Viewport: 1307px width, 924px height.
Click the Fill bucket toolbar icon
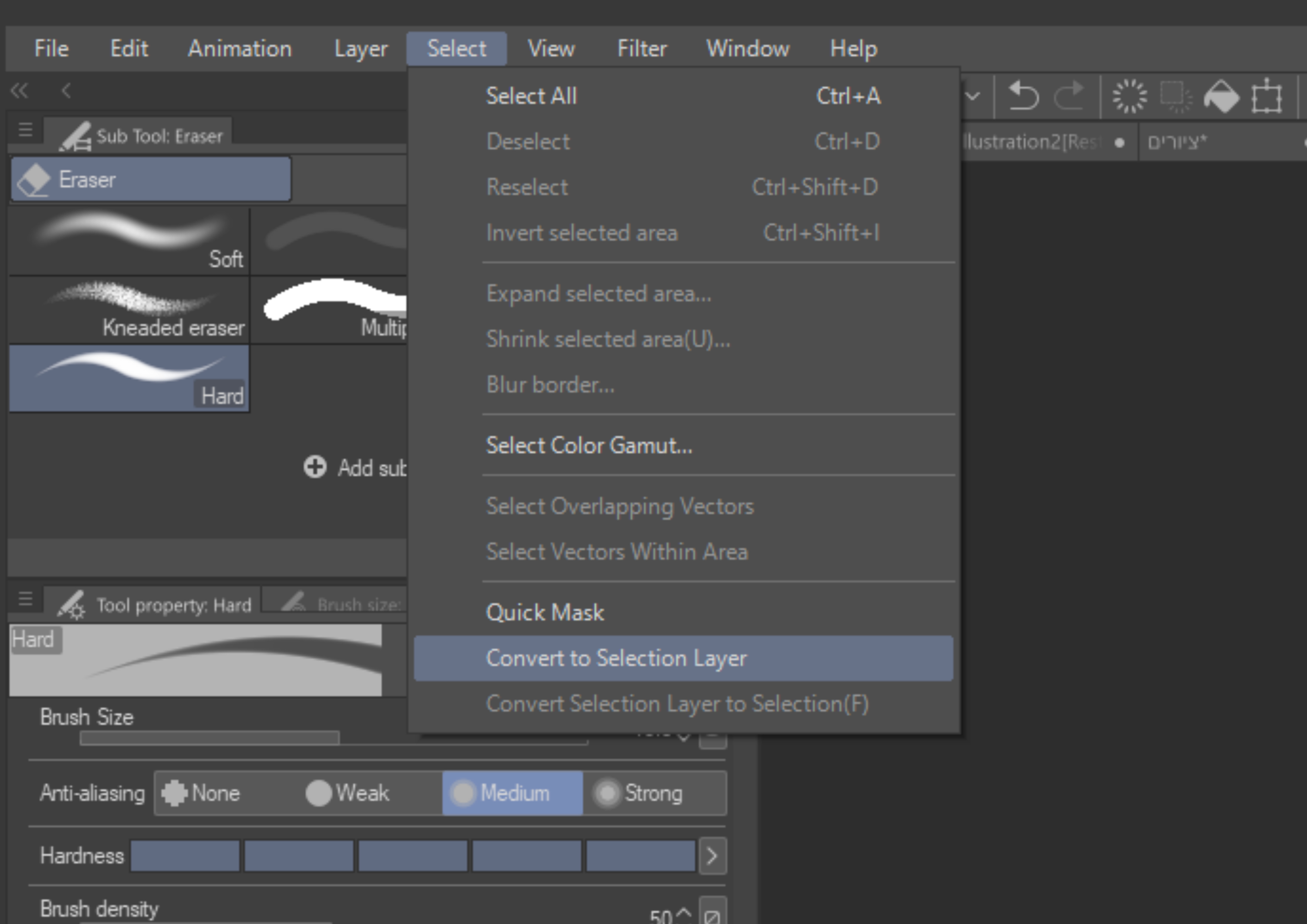point(1221,96)
